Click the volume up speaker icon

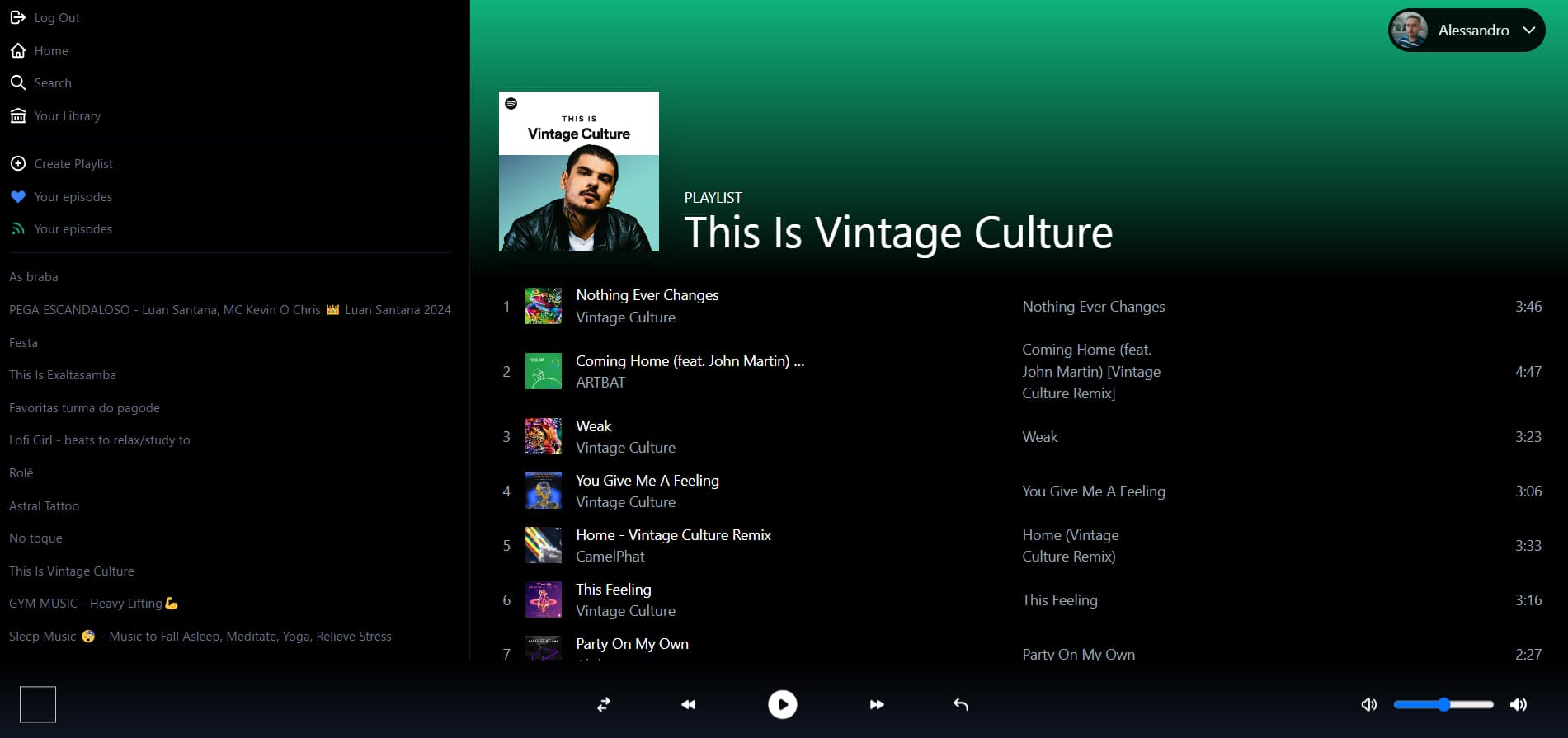point(1518,704)
